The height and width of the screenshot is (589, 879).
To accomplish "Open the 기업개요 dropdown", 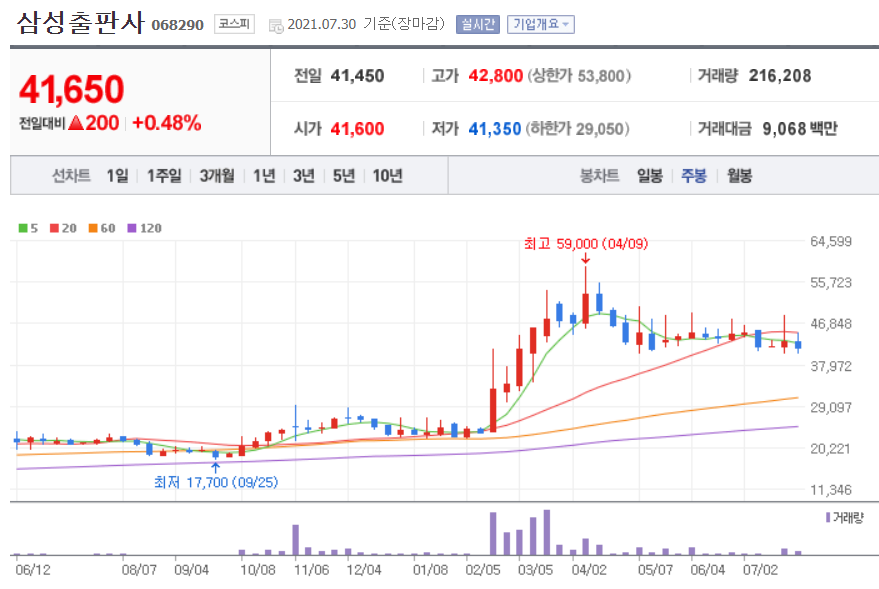I will point(541,24).
